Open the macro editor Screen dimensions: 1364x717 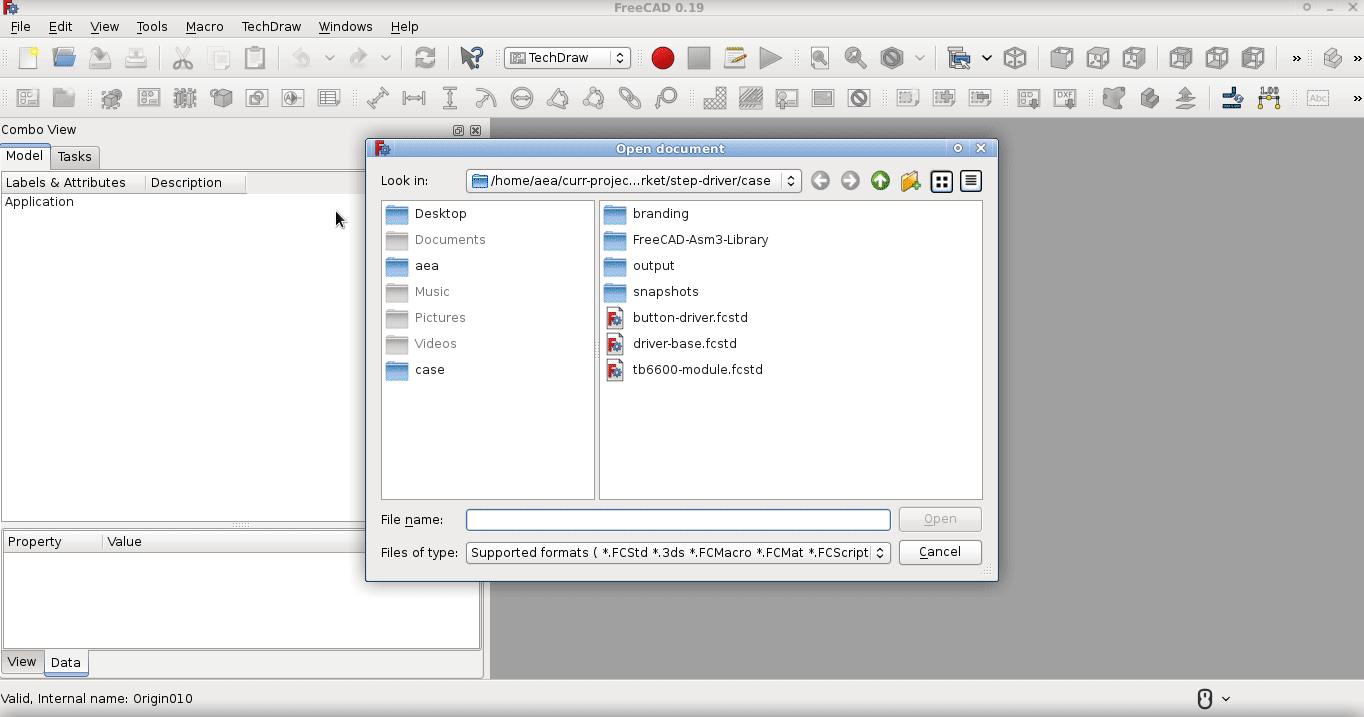[735, 58]
